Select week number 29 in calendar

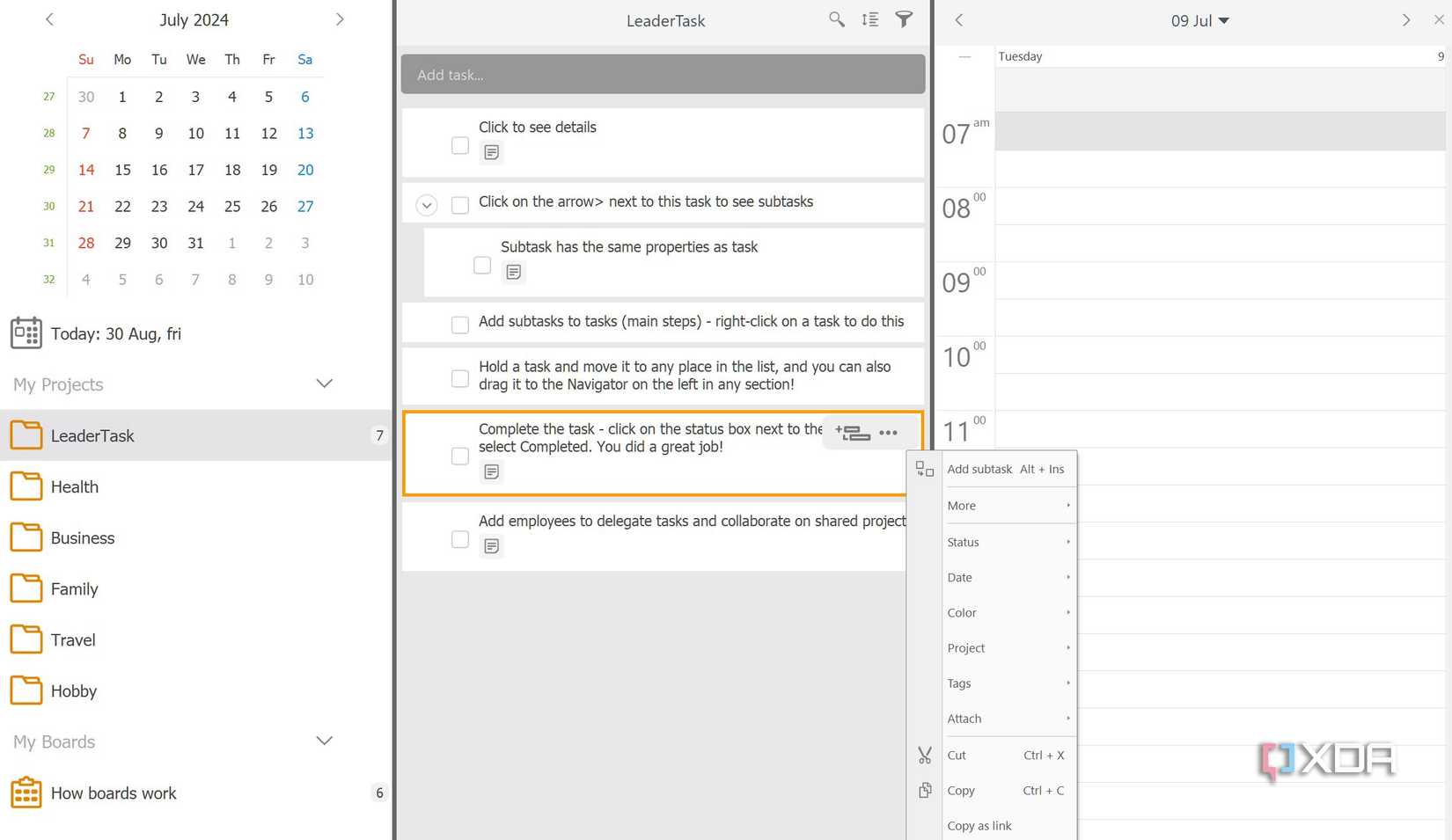click(49, 170)
